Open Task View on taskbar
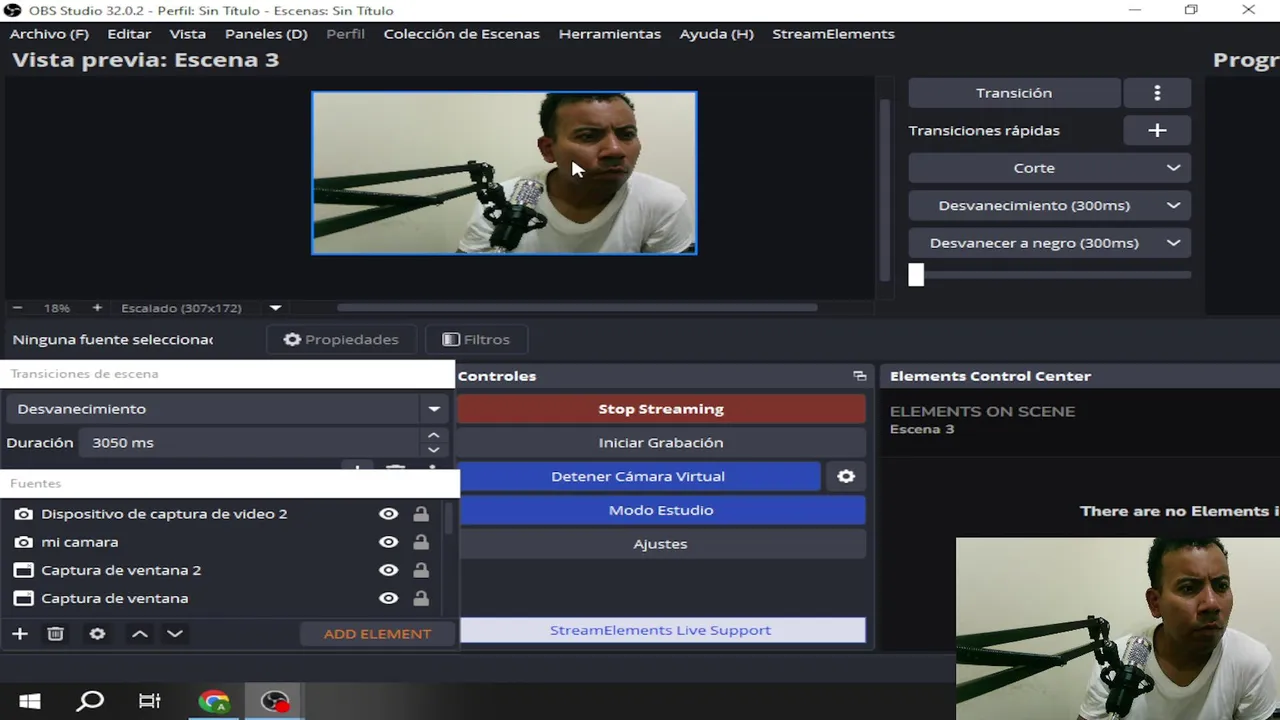Screen dimensions: 1280x720 pyautogui.click(x=150, y=702)
